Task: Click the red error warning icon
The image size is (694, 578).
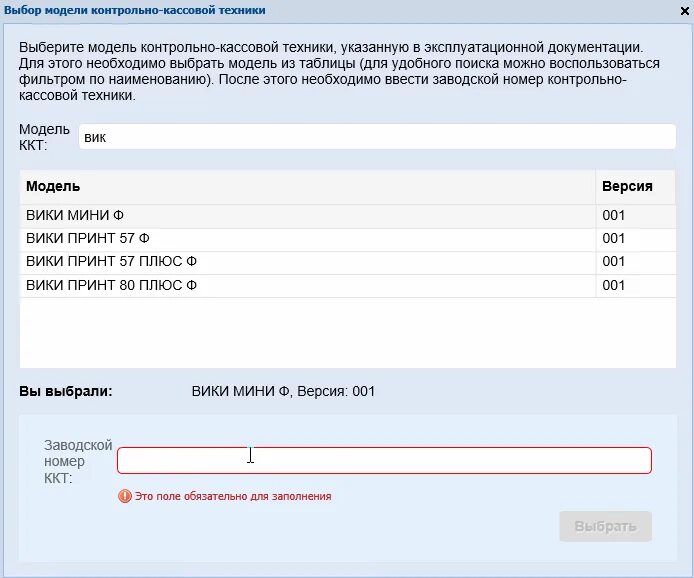Action: 125,496
